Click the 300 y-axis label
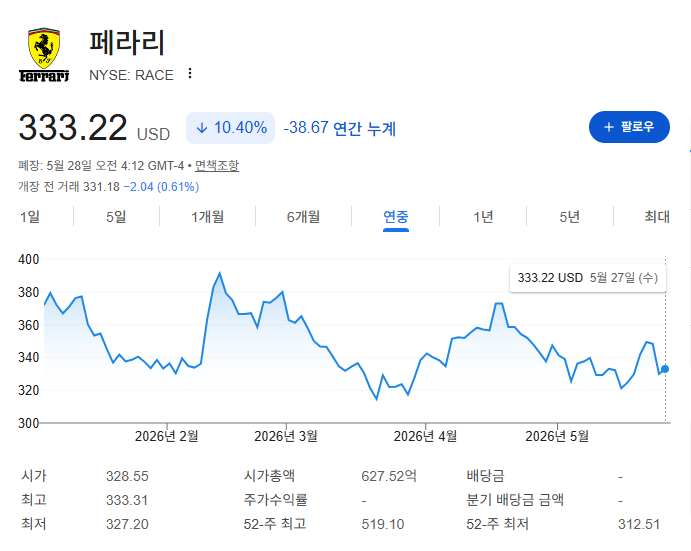691x551 pixels. click(29, 423)
